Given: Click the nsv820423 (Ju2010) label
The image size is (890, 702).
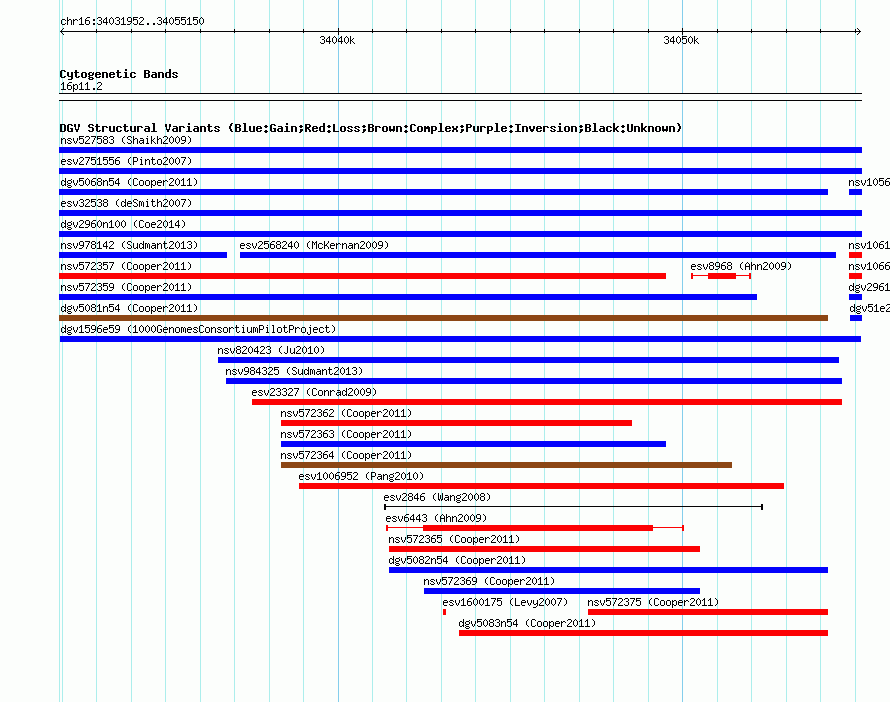Looking at the screenshot, I should [x=271, y=350].
